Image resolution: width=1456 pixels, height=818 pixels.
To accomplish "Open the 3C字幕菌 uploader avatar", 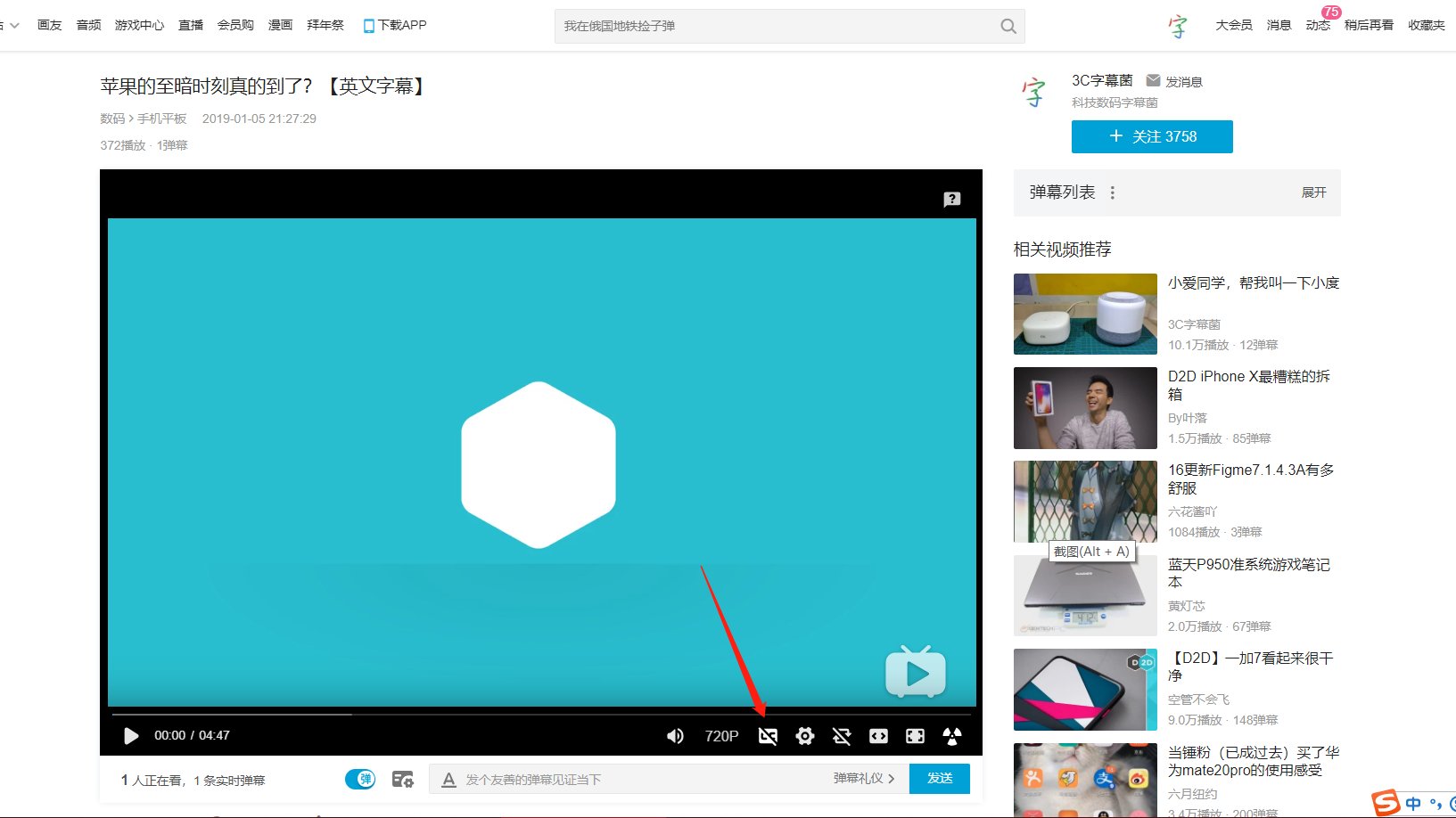I will (x=1034, y=91).
